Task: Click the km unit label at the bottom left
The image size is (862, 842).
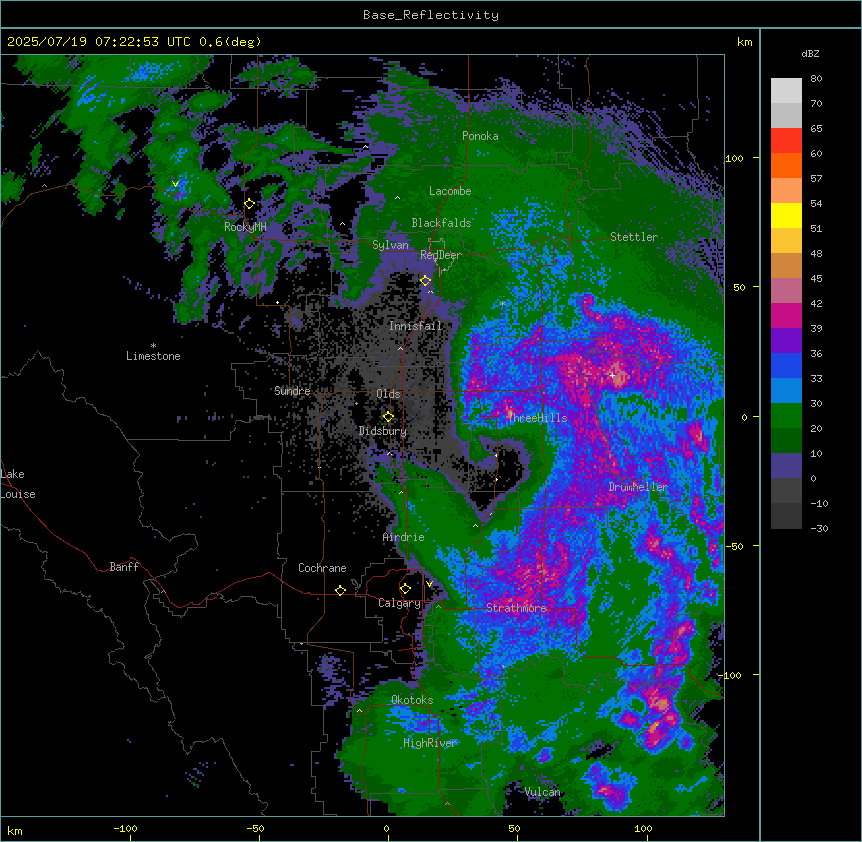Action: click(14, 830)
